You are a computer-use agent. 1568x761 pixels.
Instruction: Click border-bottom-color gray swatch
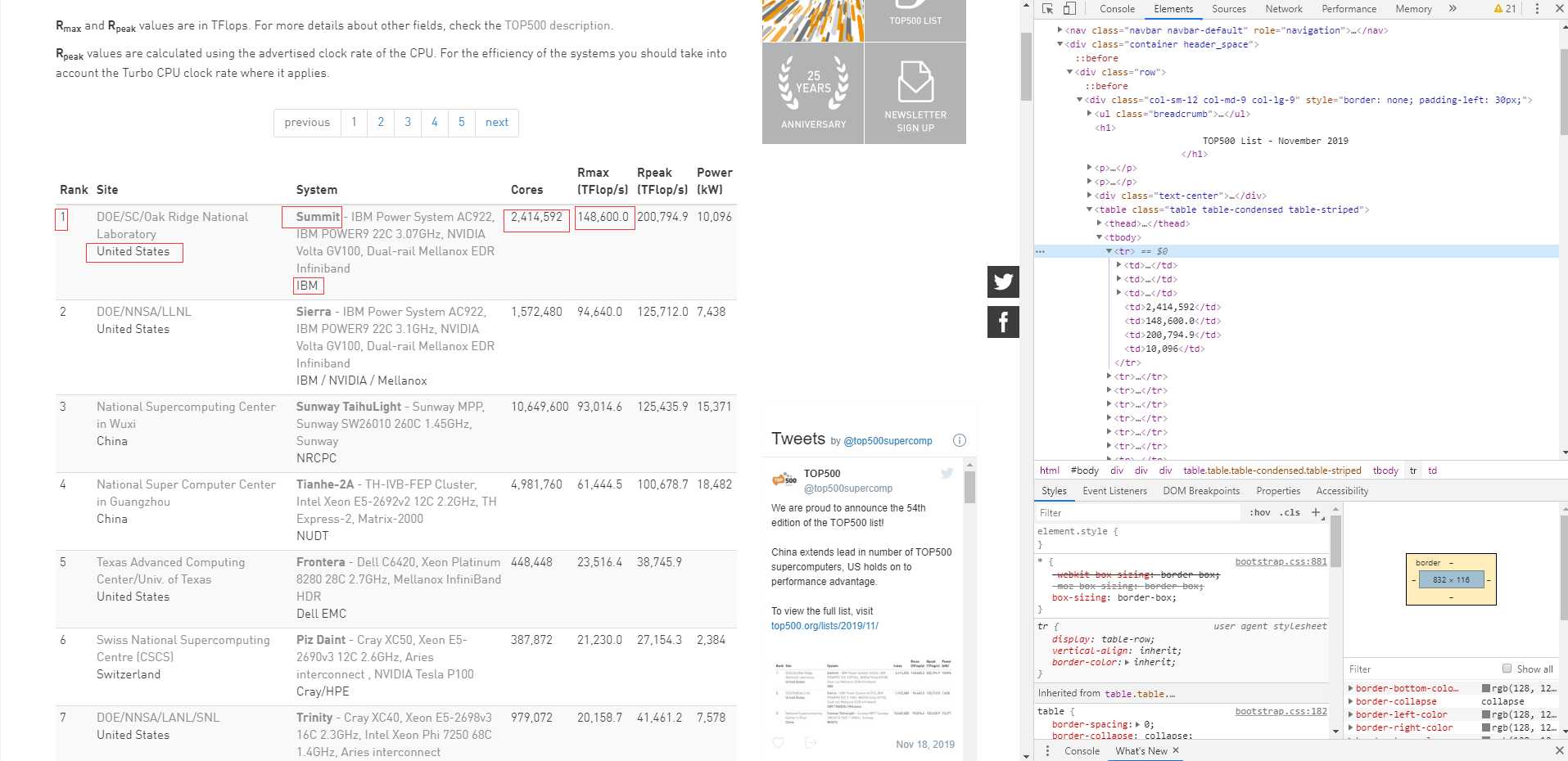click(1486, 688)
